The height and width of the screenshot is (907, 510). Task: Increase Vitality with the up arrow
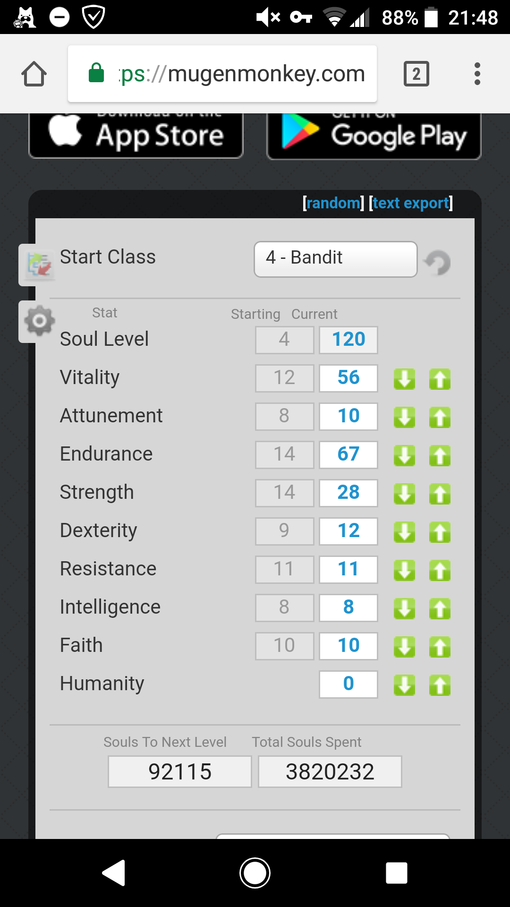[439, 379]
